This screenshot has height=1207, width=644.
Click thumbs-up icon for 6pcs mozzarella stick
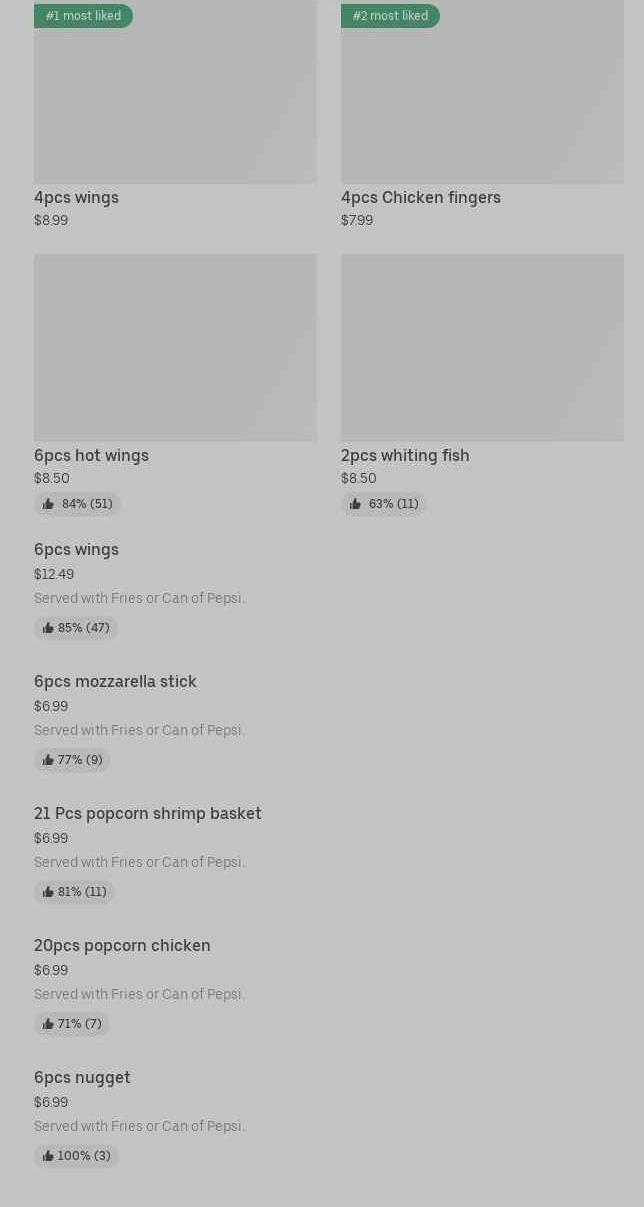point(48,760)
